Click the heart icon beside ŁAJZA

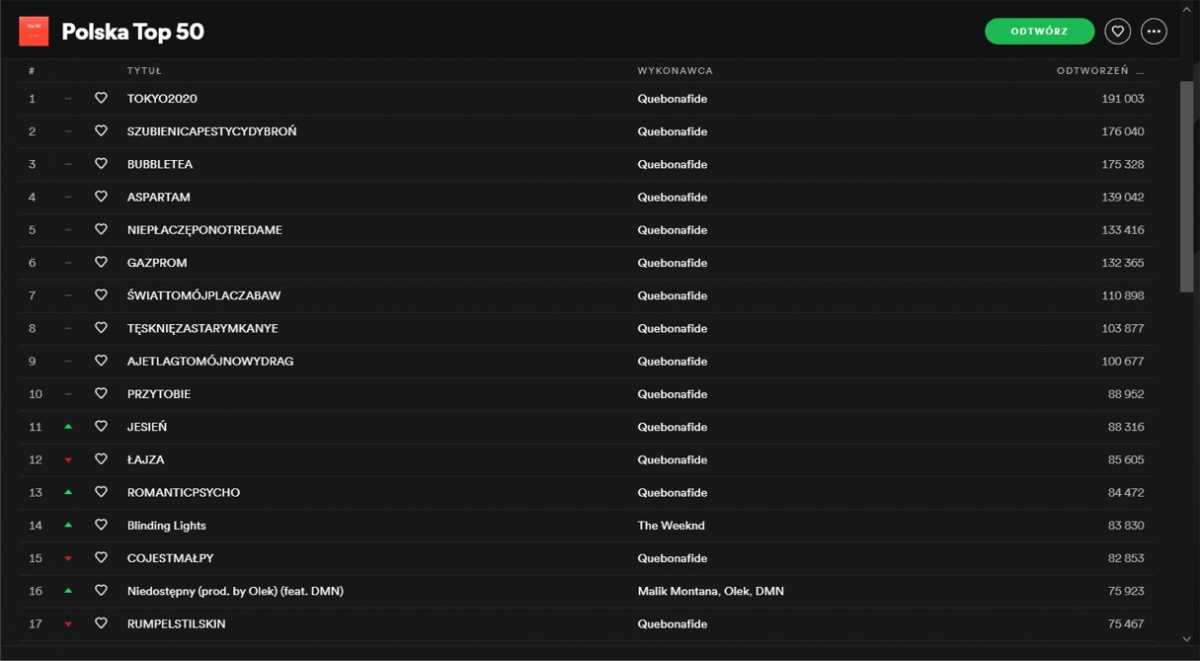point(101,460)
